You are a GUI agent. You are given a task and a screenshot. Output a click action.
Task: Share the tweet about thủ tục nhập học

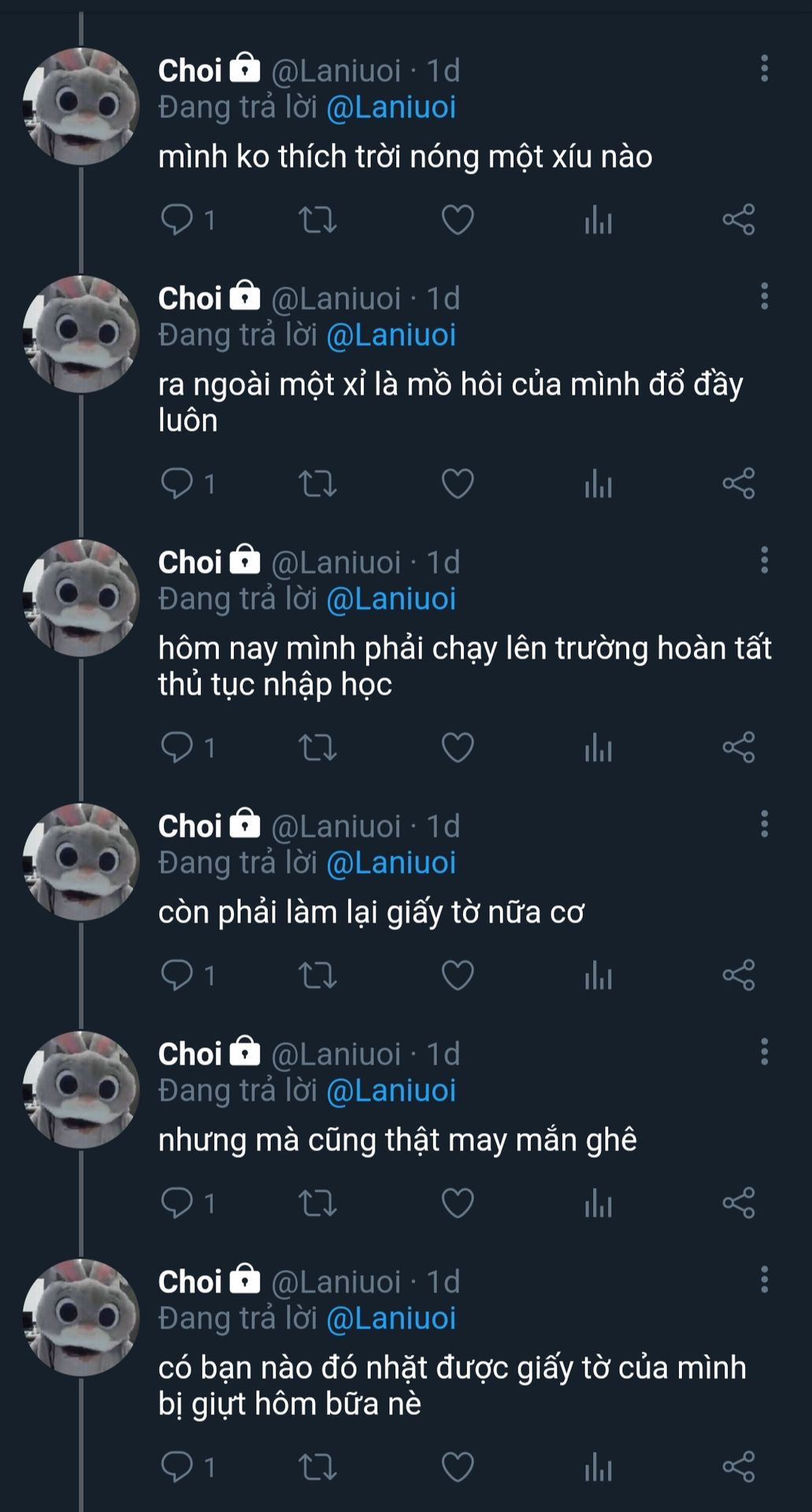[739, 747]
